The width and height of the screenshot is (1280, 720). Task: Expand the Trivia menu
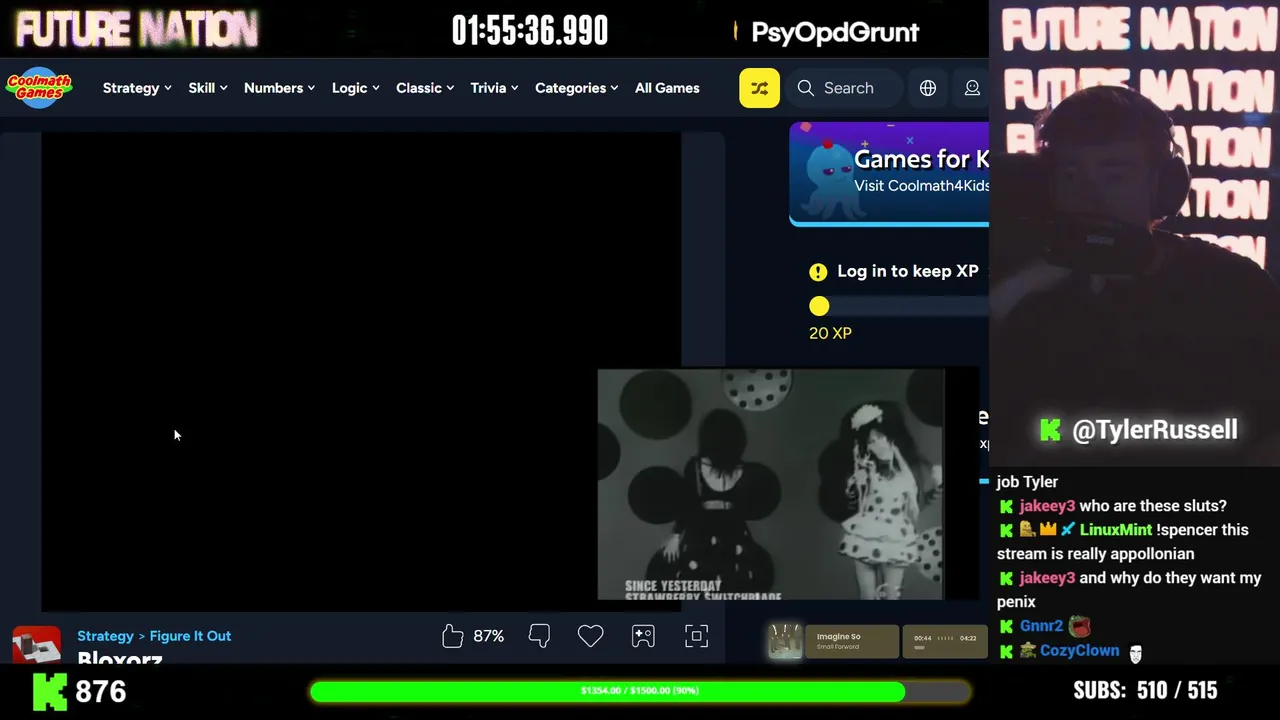click(x=495, y=88)
